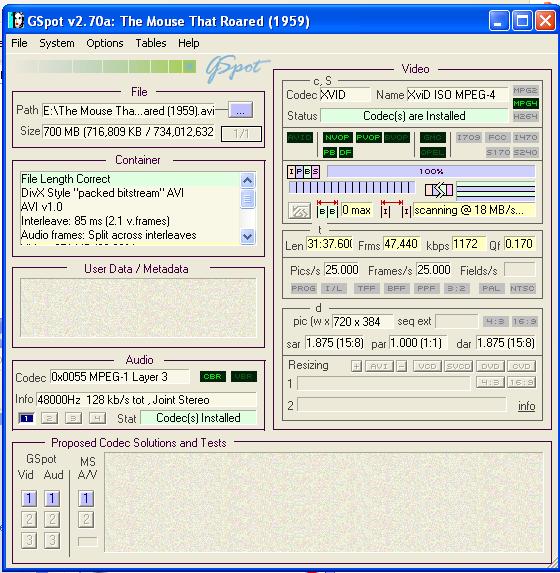Click the MPG4 codec indicator

tap(525, 103)
